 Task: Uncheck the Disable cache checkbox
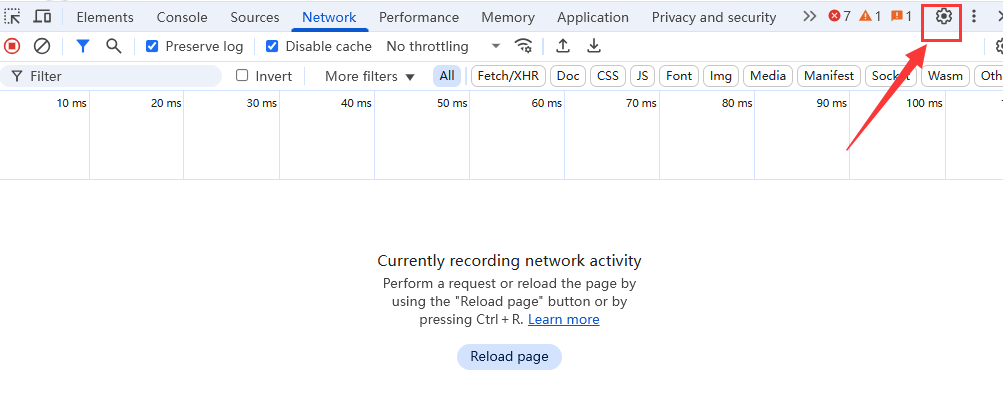(272, 46)
